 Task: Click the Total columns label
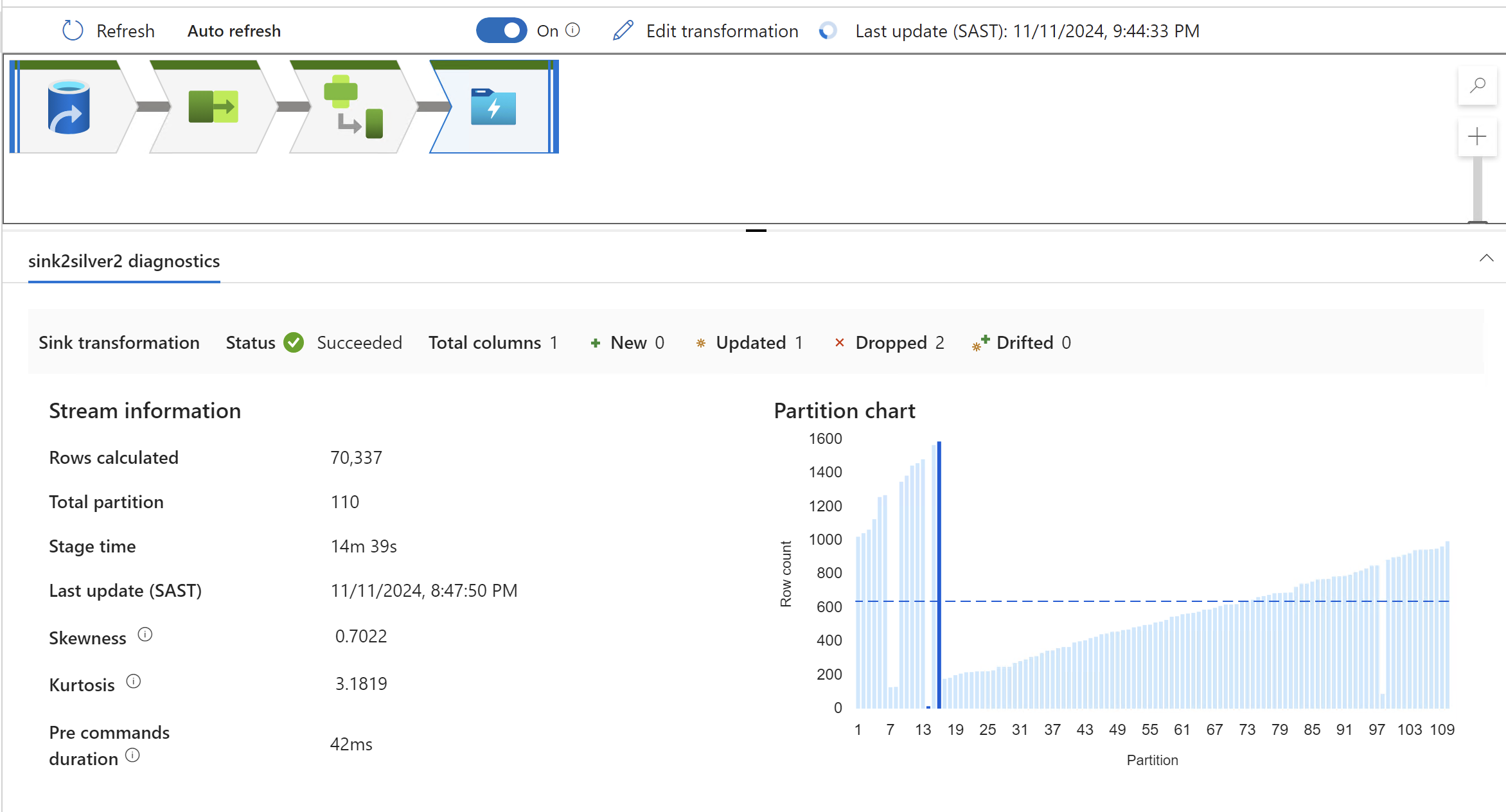[485, 342]
